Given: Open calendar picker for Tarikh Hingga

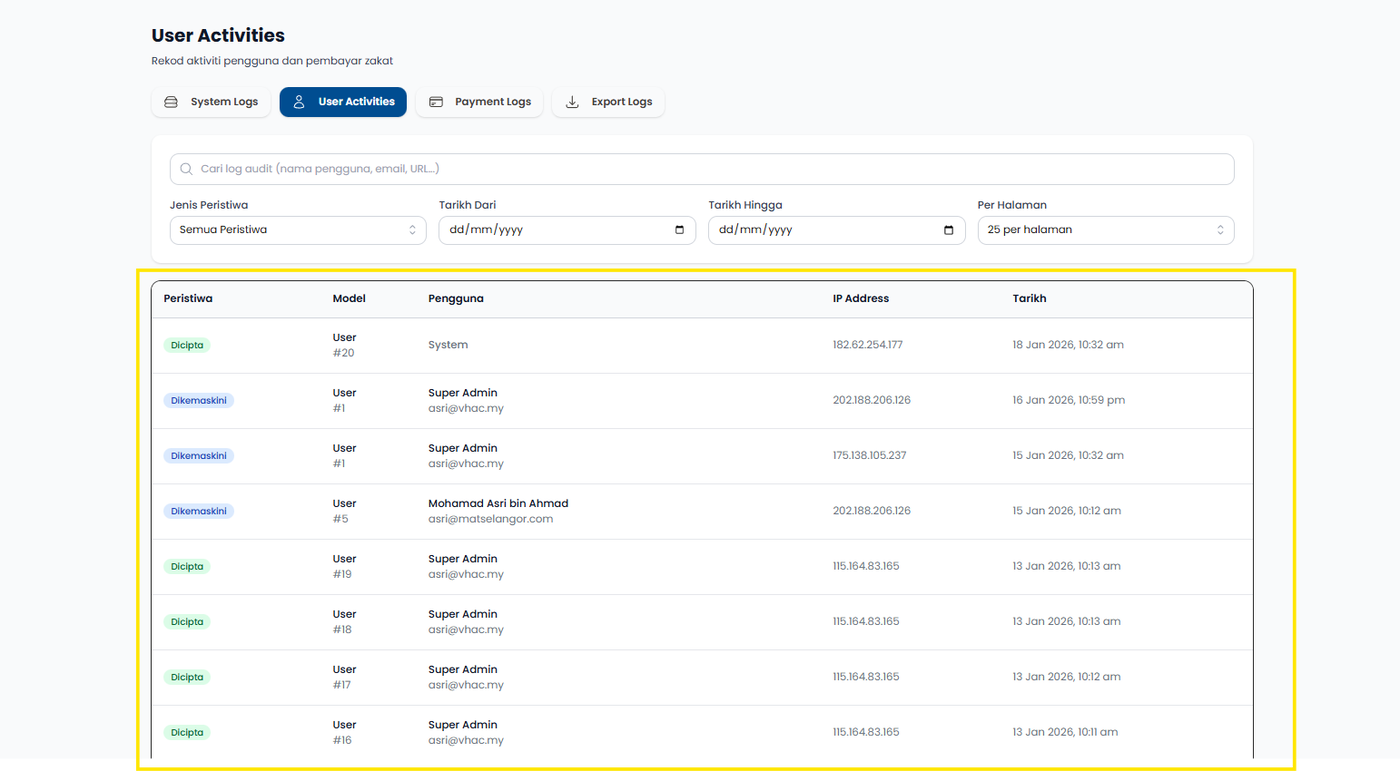Looking at the screenshot, I should (x=949, y=230).
